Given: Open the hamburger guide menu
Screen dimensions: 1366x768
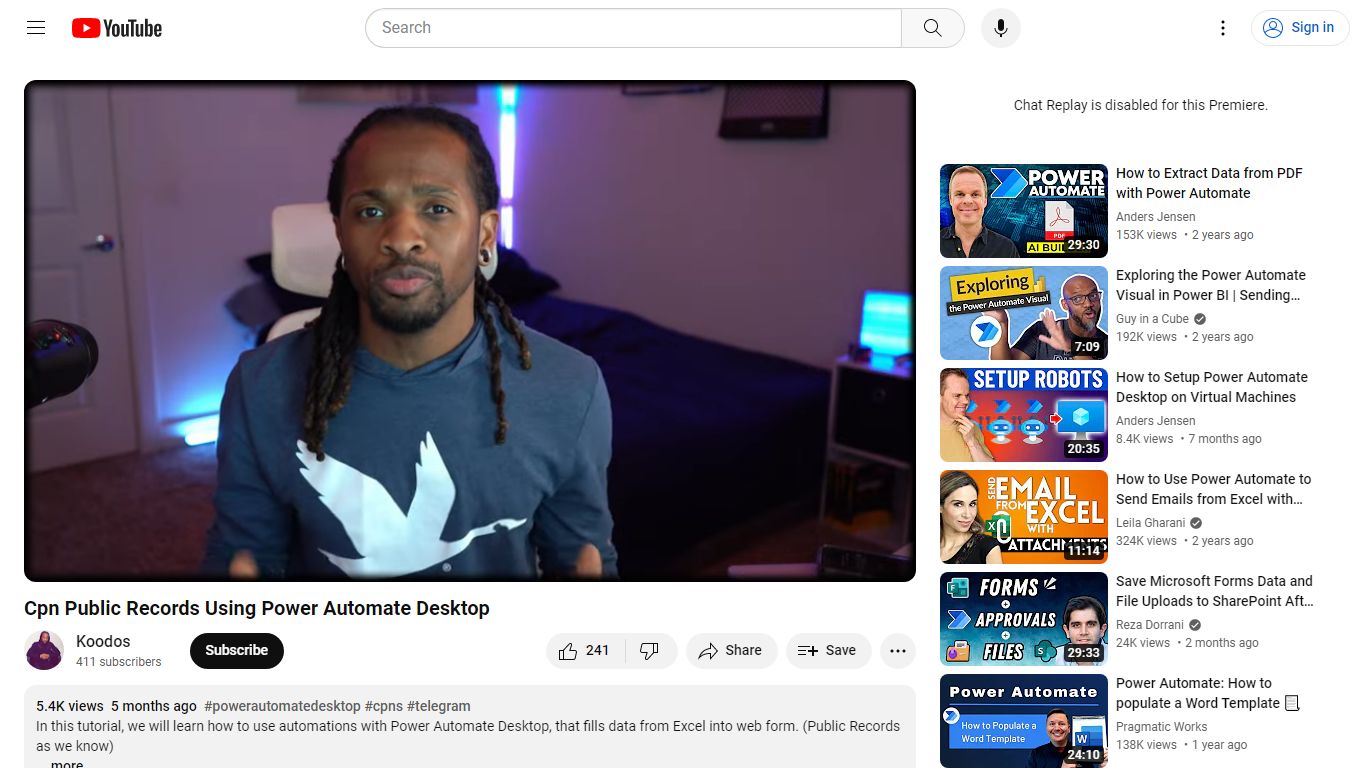Looking at the screenshot, I should tap(36, 28).
